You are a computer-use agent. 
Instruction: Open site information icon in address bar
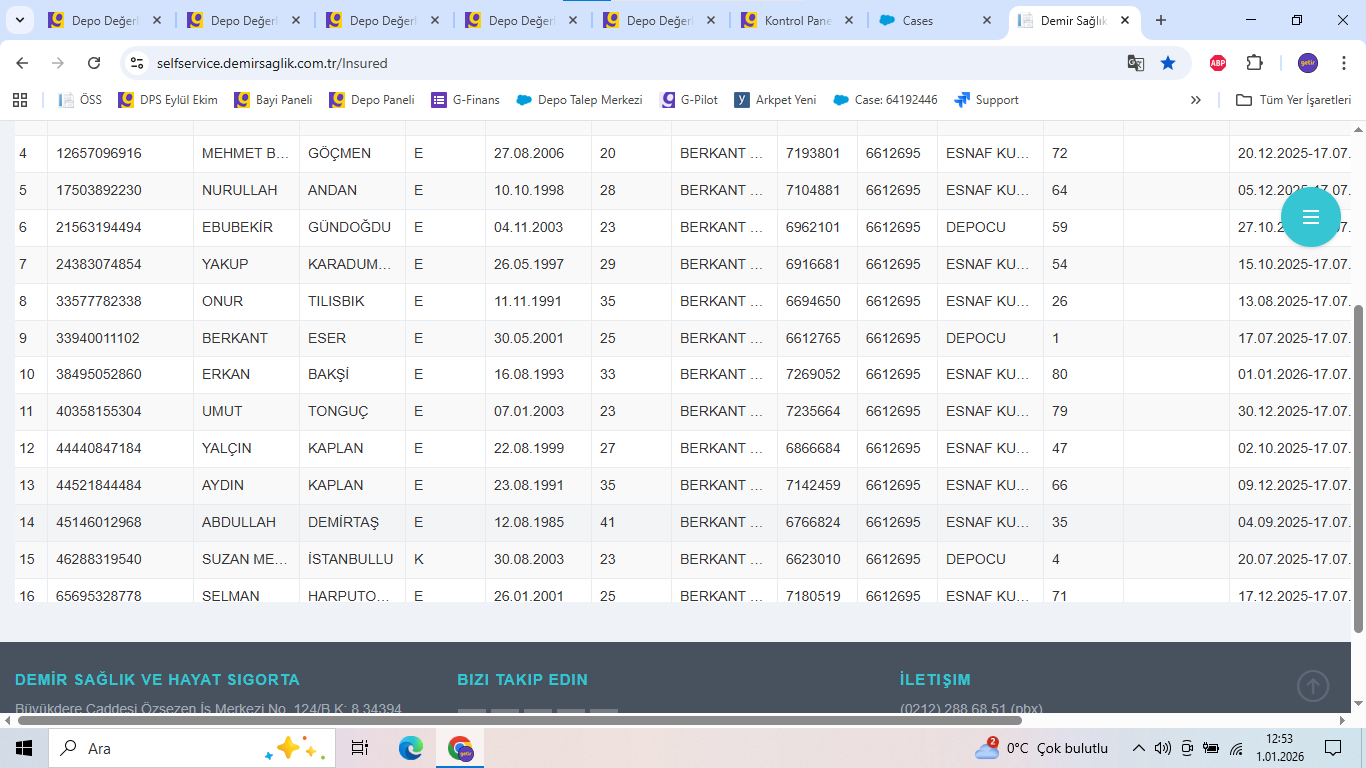click(138, 63)
